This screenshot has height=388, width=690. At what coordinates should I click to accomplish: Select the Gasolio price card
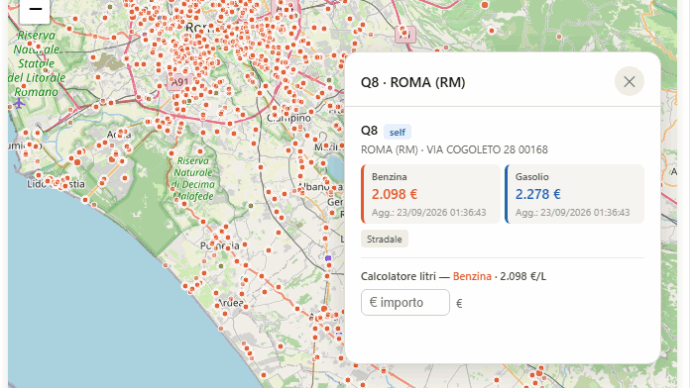click(x=575, y=194)
